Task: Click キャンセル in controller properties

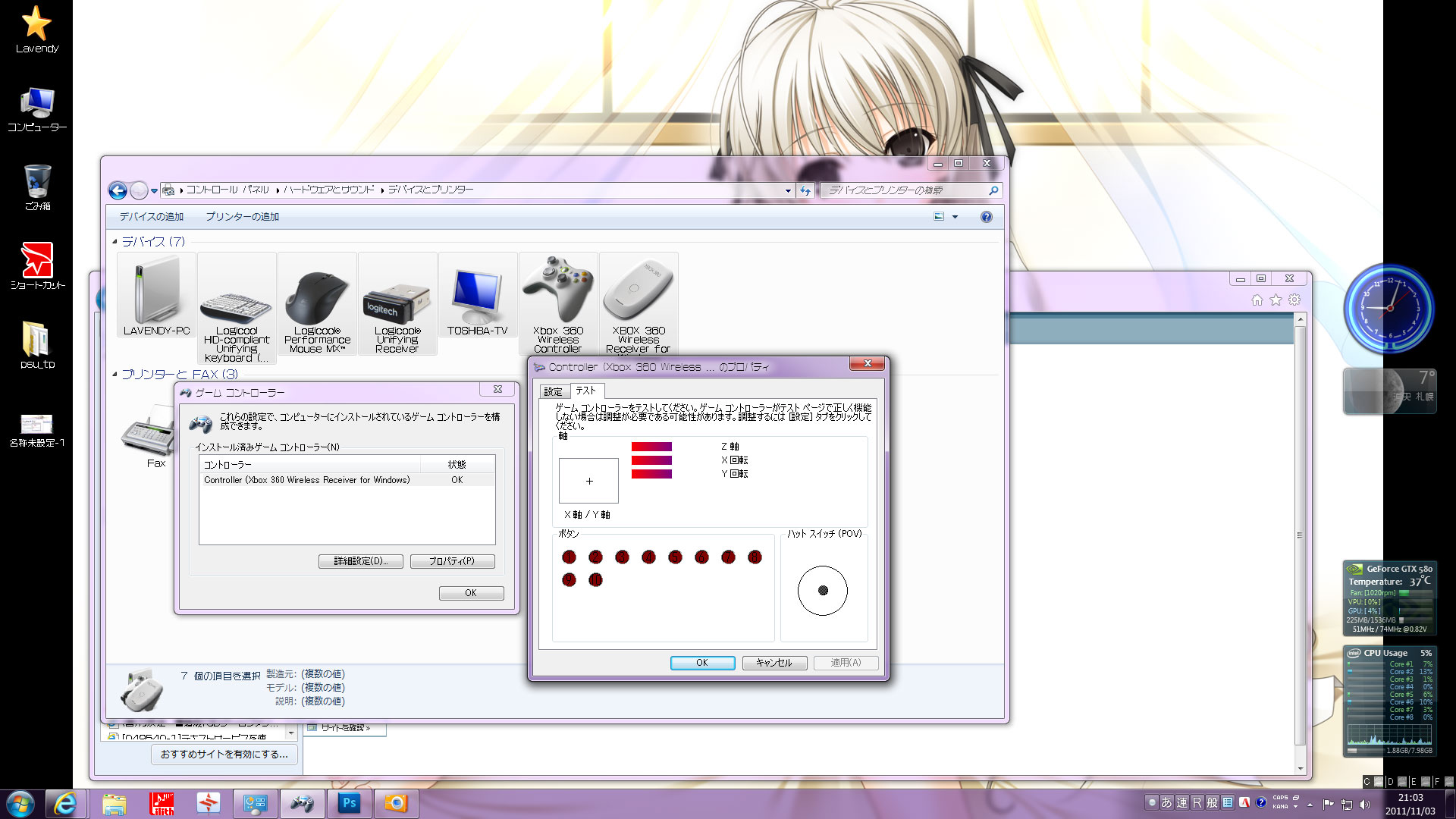Action: point(774,663)
